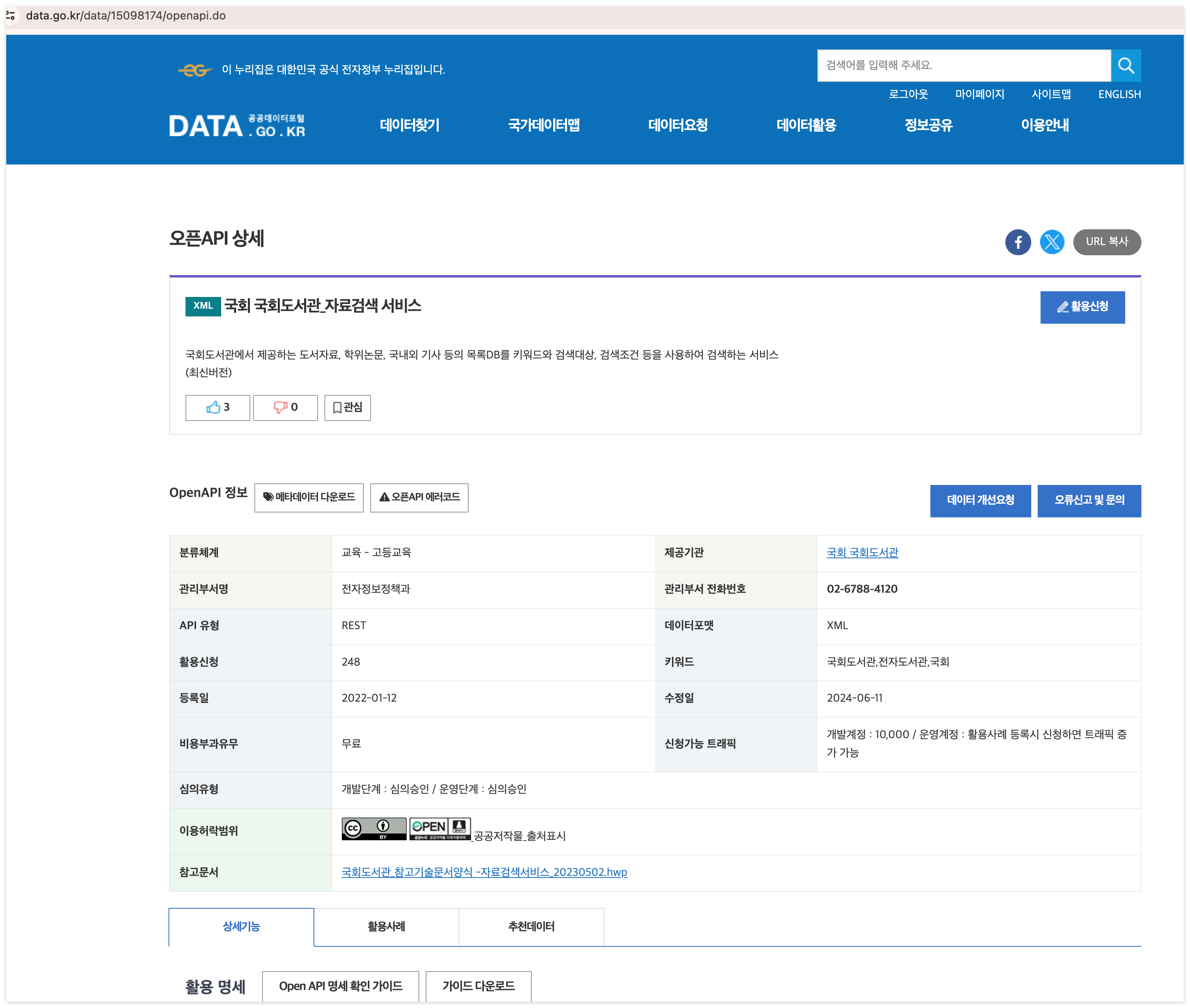Click the thumbs-down dislike button showing 0
This screenshot has width=1190, height=1008.
tap(285, 408)
